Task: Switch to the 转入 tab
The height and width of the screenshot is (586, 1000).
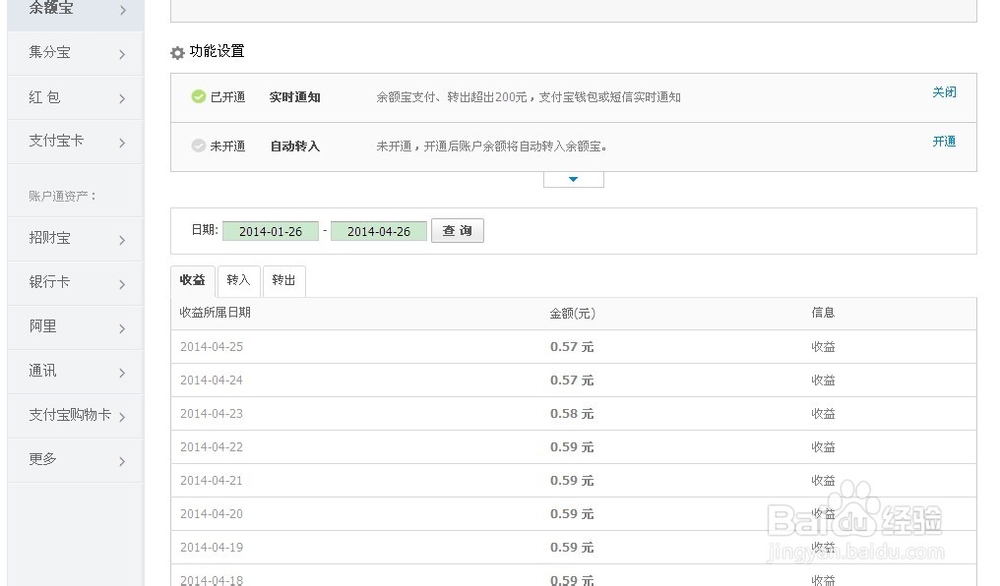Action: [x=238, y=280]
